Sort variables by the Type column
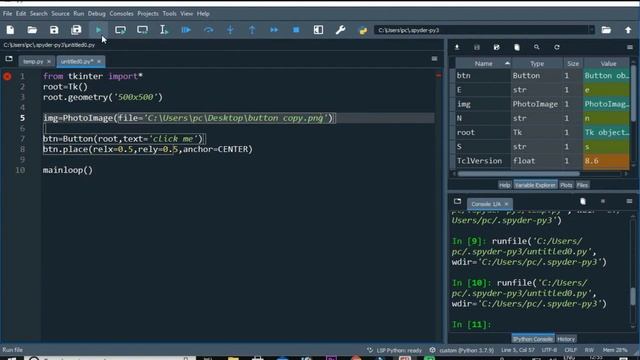This screenshot has height=360, width=640. click(537, 64)
